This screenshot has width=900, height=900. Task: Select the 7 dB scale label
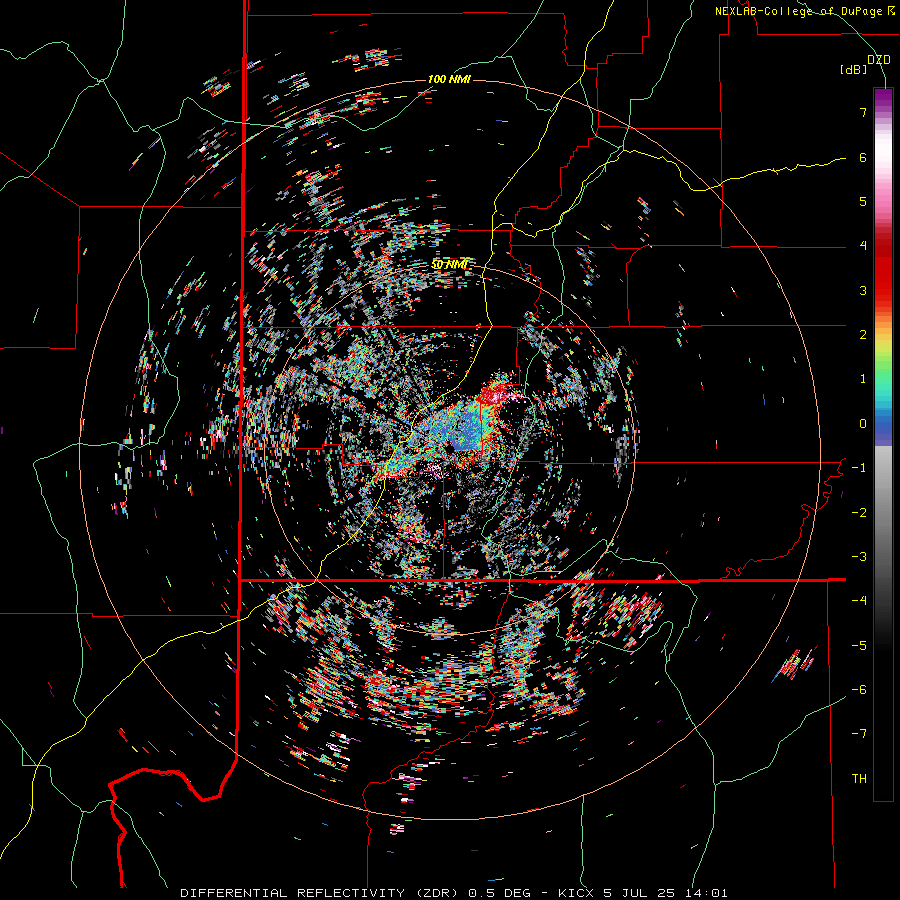(863, 112)
